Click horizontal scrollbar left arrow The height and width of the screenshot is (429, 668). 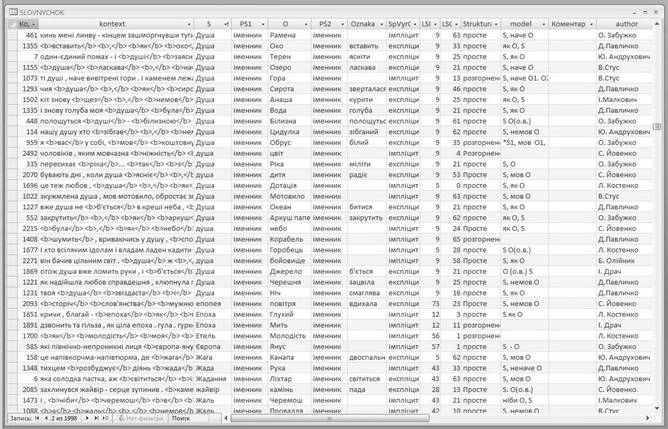click(x=226, y=418)
